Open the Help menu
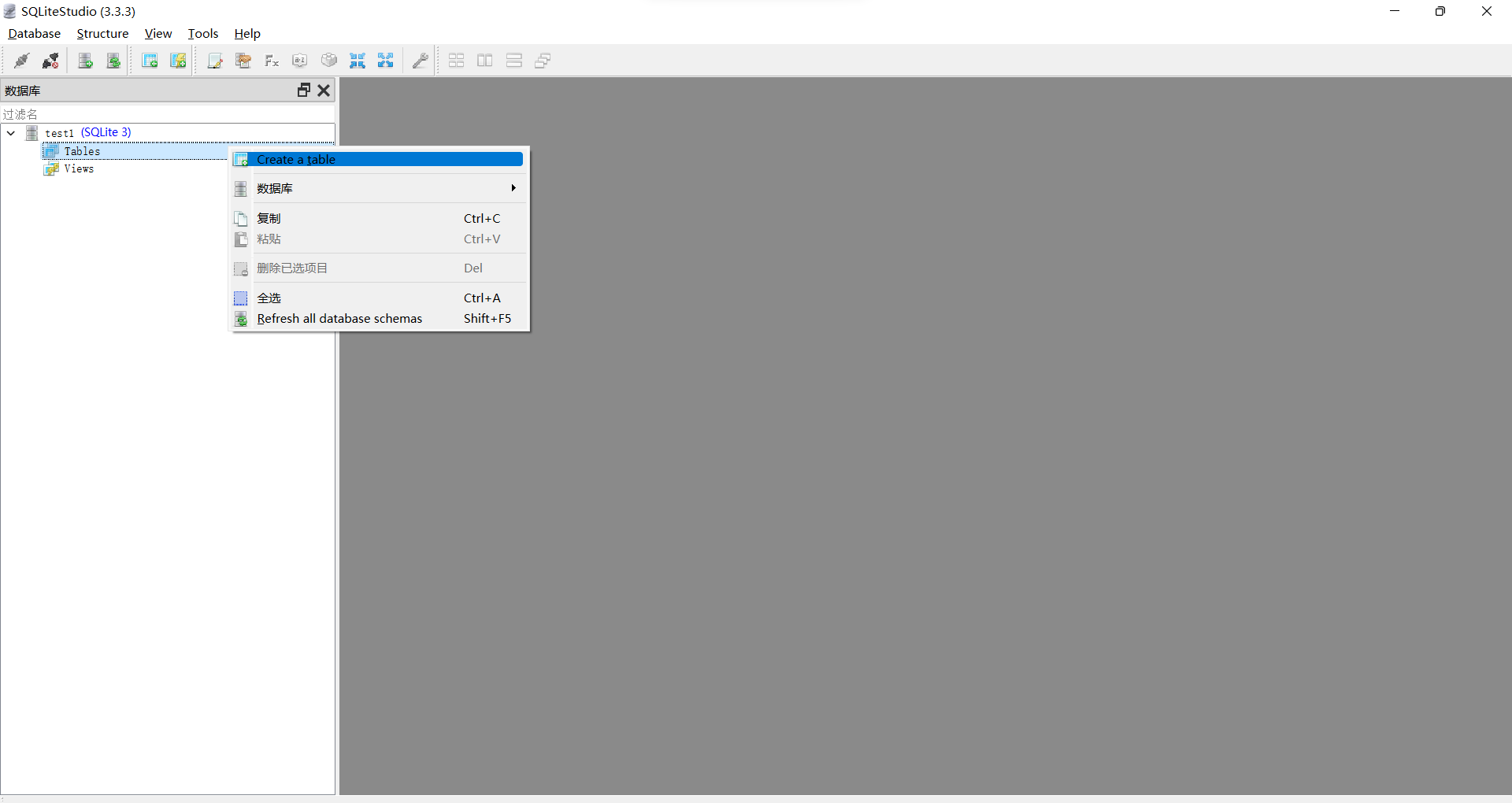The width and height of the screenshot is (1512, 803). (247, 34)
